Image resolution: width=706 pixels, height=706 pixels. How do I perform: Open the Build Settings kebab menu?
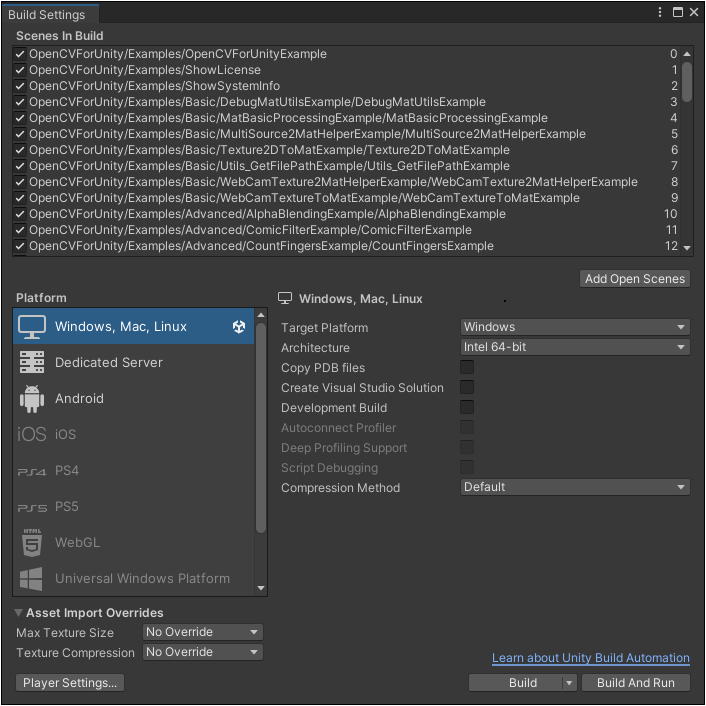point(660,12)
